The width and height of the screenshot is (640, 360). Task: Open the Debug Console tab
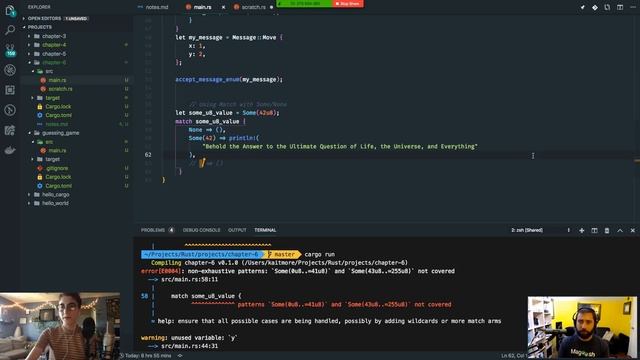201,230
